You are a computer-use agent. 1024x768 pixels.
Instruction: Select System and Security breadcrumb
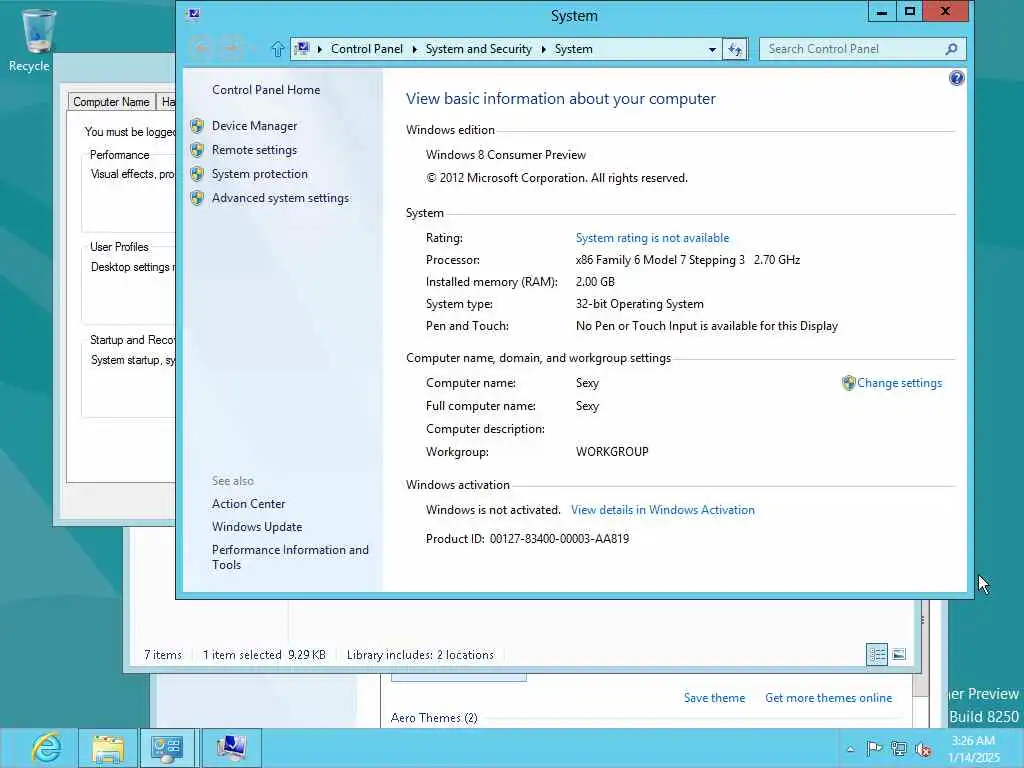coord(478,49)
